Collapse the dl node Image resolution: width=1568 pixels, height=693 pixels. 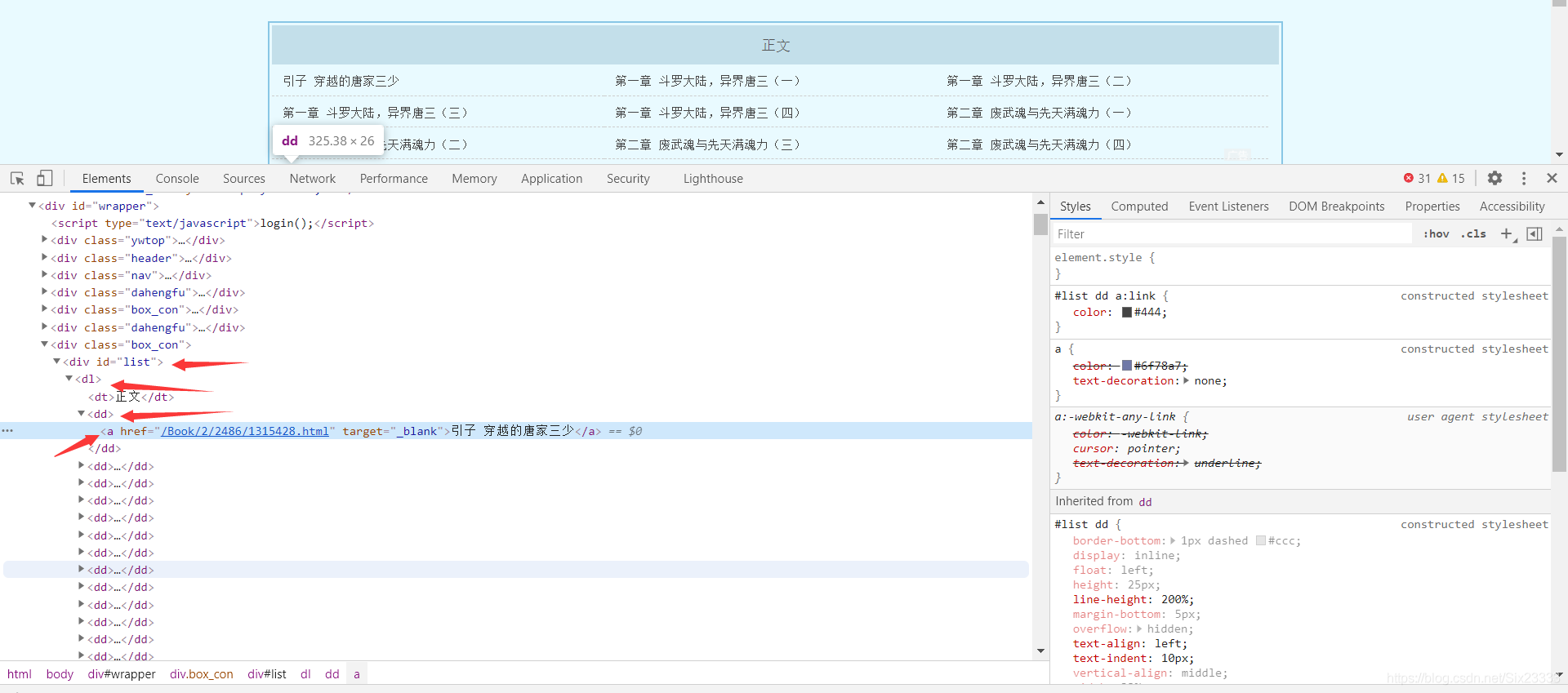(69, 379)
